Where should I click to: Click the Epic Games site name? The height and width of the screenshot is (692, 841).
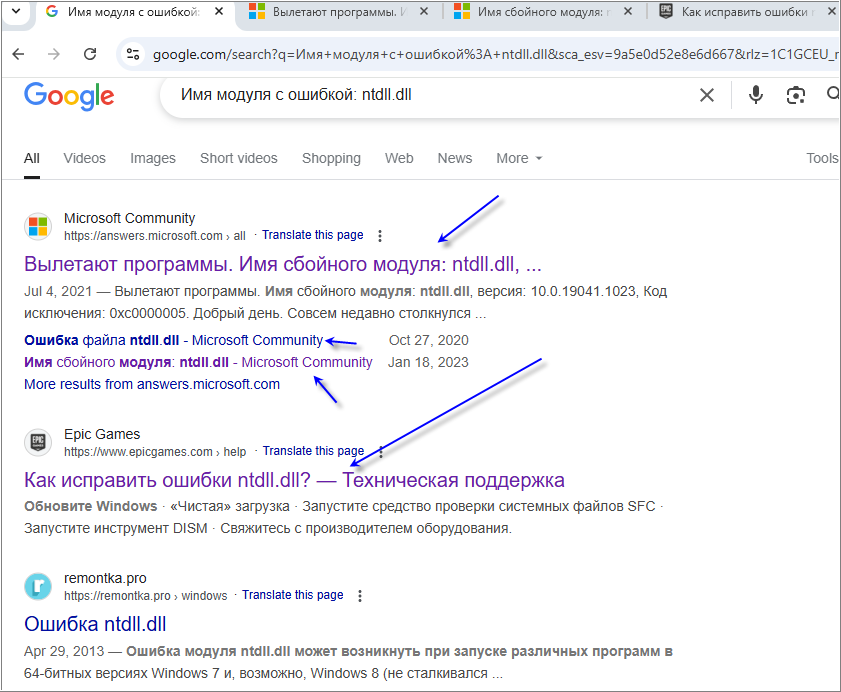click(x=102, y=434)
